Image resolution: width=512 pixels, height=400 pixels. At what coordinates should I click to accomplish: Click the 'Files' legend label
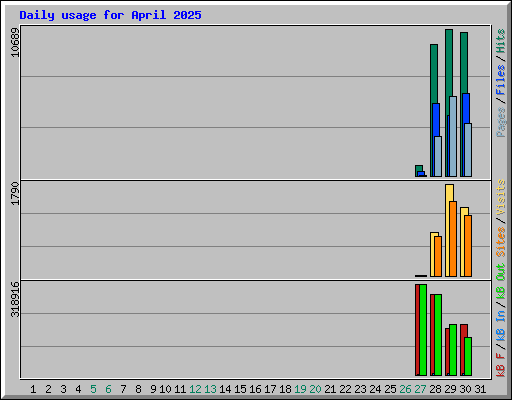point(501,80)
